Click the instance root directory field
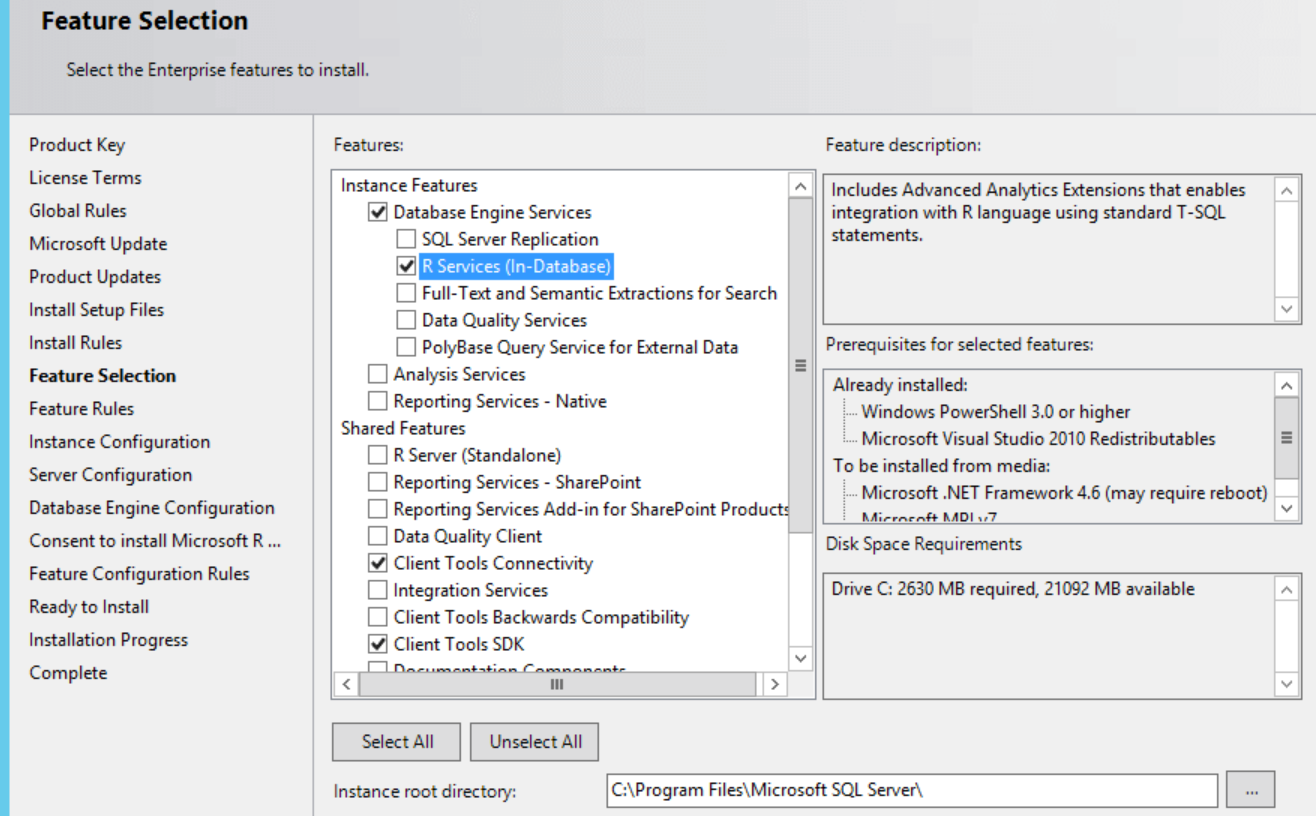The height and width of the screenshot is (816, 1316). click(x=910, y=789)
